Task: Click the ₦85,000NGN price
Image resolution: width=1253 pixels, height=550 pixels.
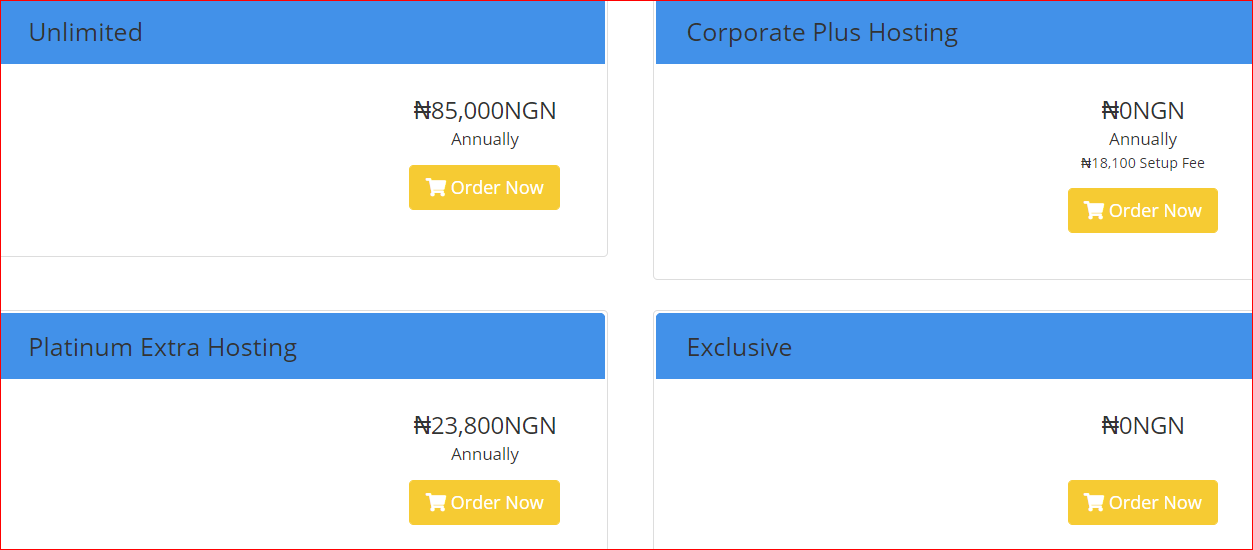Action: [485, 110]
